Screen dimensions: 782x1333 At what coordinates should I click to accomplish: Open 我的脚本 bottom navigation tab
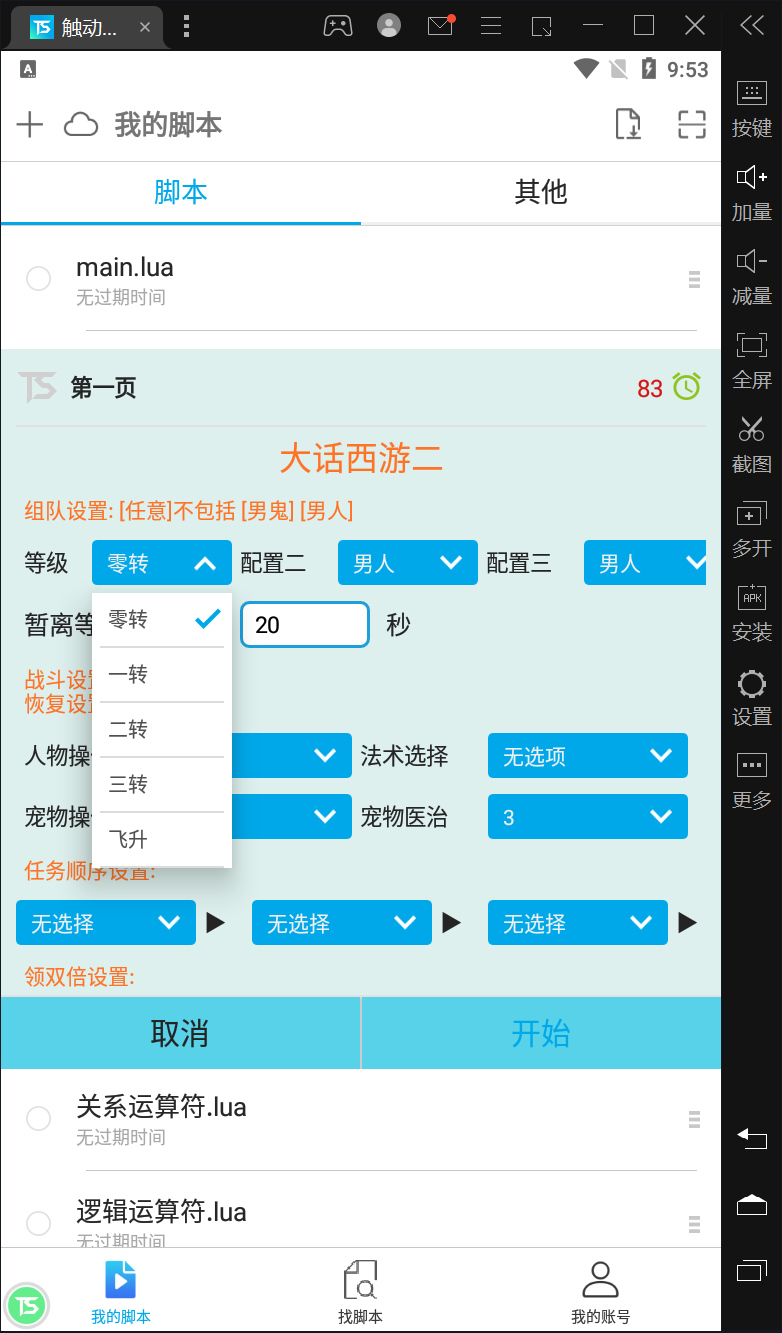[x=120, y=1291]
